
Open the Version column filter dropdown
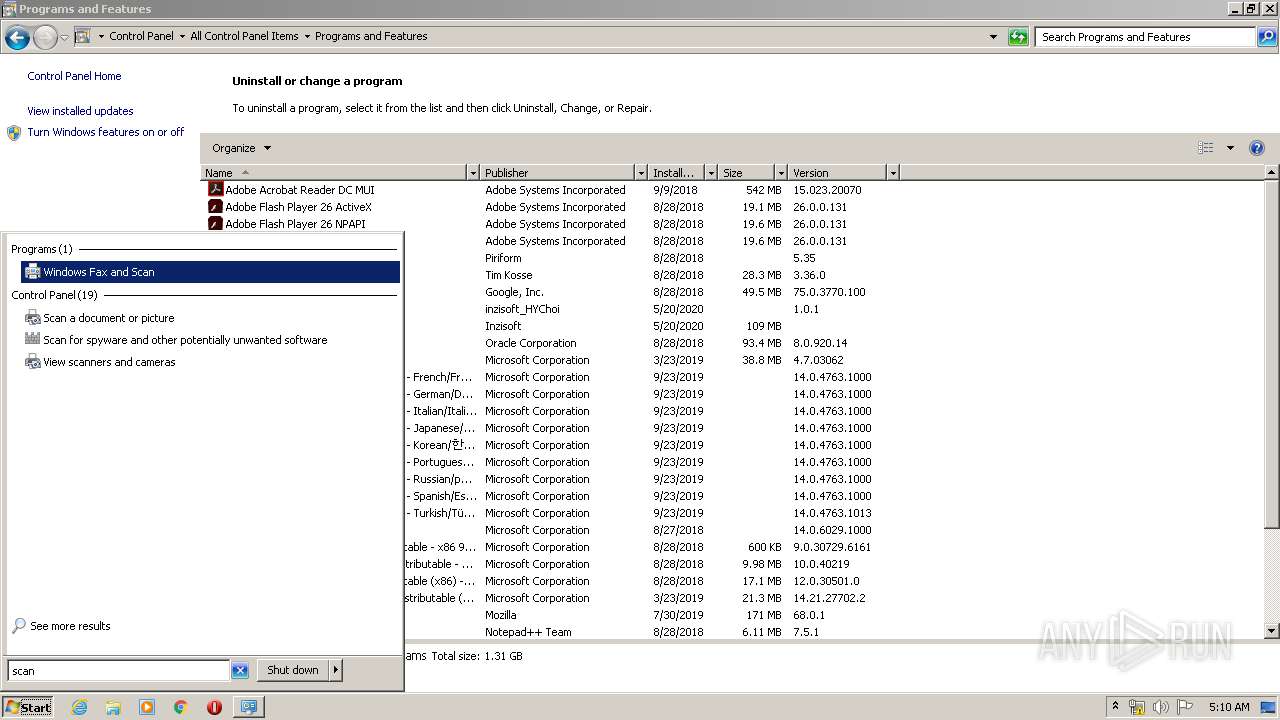coord(893,173)
